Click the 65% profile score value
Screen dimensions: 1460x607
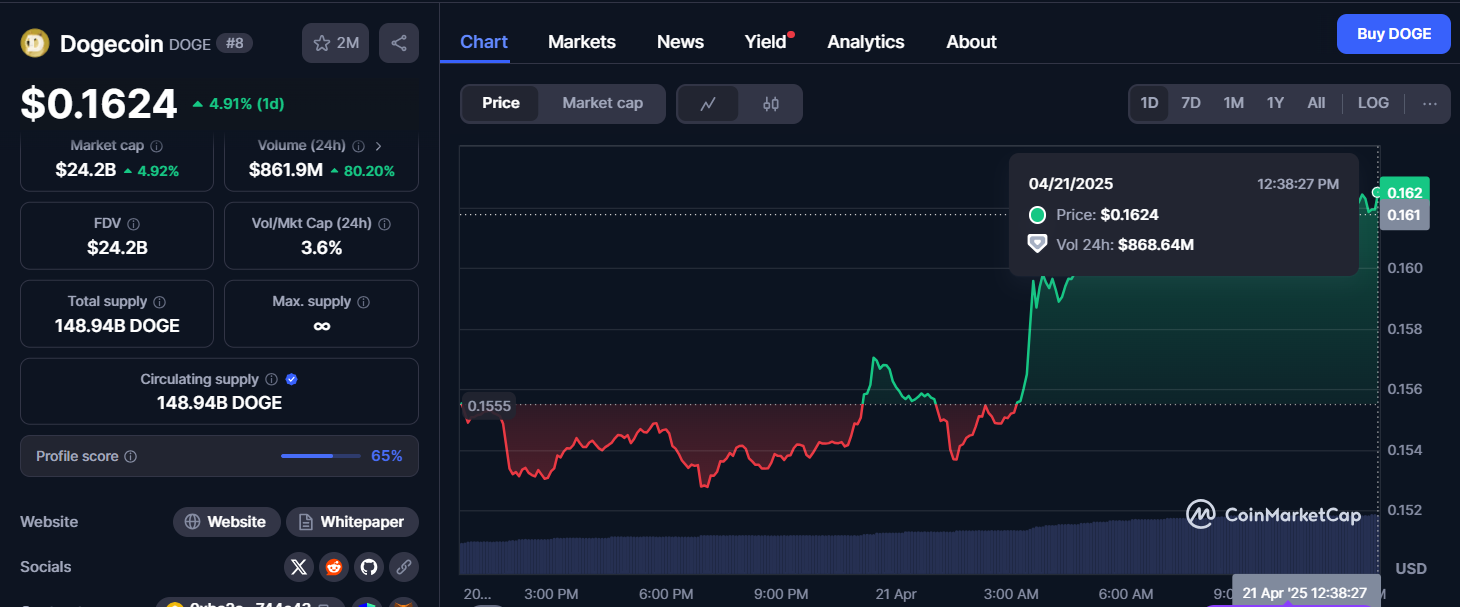(386, 456)
